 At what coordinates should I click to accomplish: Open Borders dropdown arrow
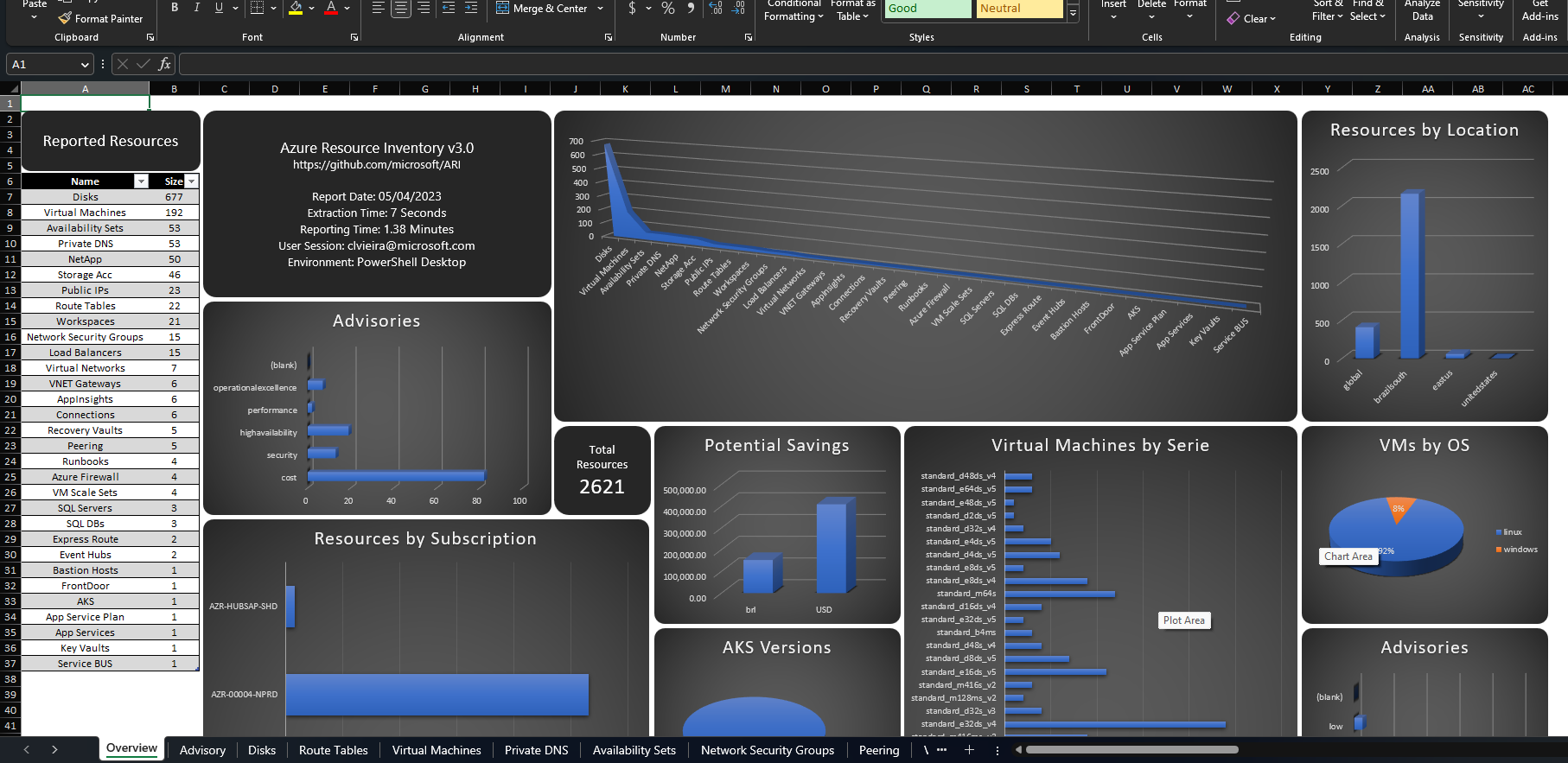pos(274,8)
